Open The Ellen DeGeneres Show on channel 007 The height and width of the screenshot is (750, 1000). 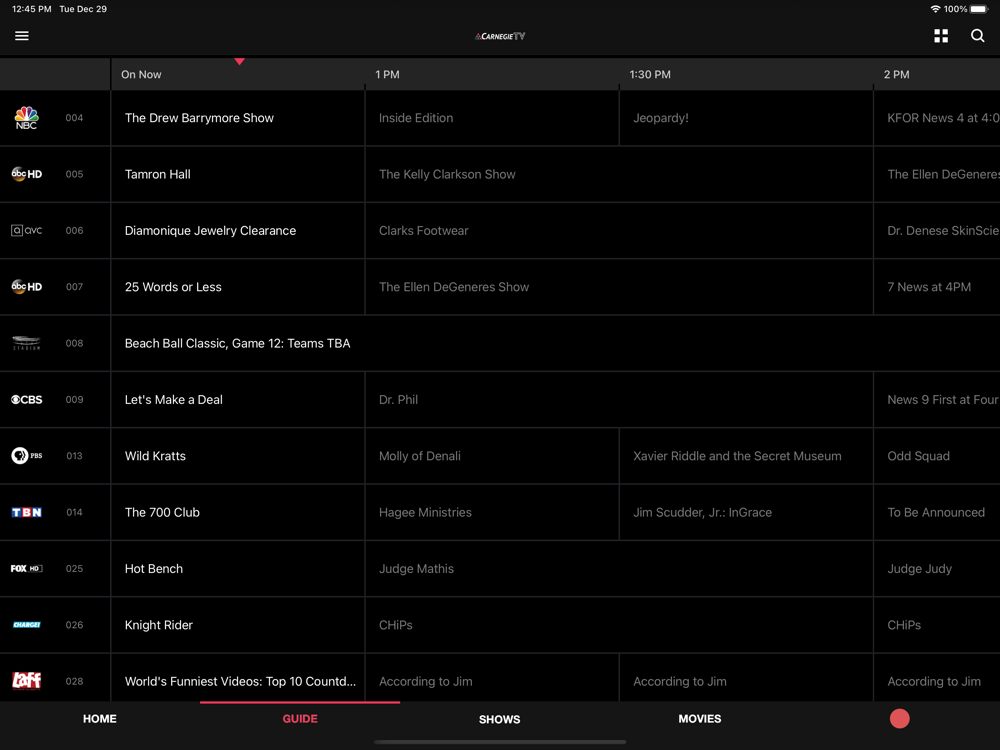click(x=619, y=286)
